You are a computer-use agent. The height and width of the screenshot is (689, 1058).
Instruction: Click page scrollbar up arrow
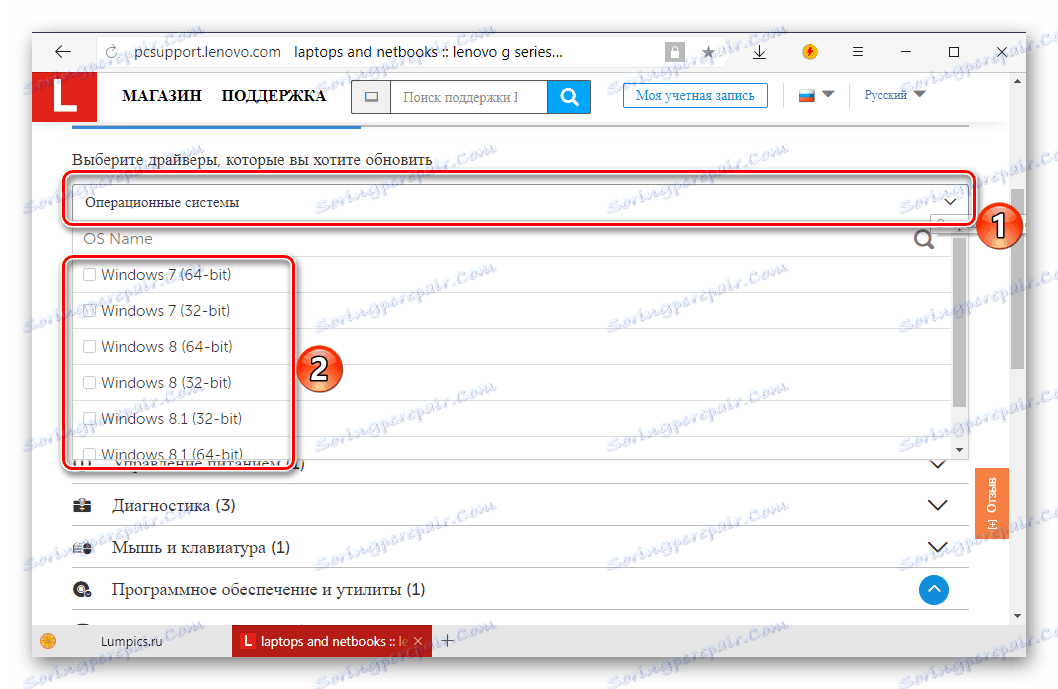[1018, 82]
